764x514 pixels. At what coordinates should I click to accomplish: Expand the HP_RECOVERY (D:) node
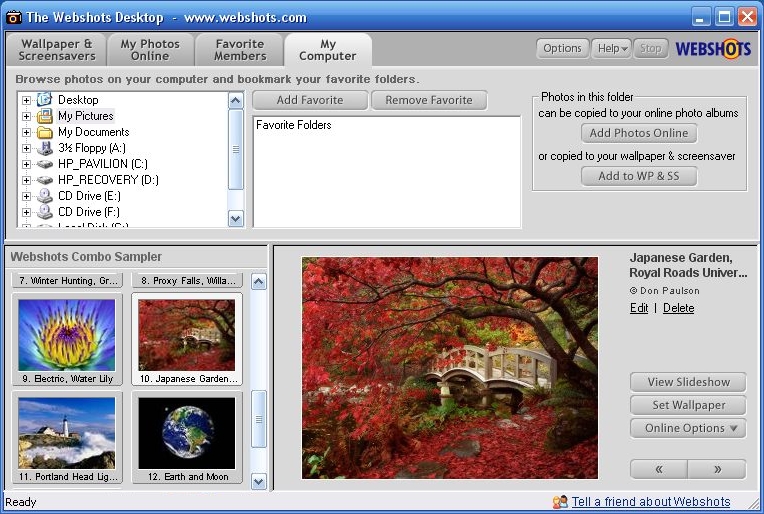coord(26,181)
